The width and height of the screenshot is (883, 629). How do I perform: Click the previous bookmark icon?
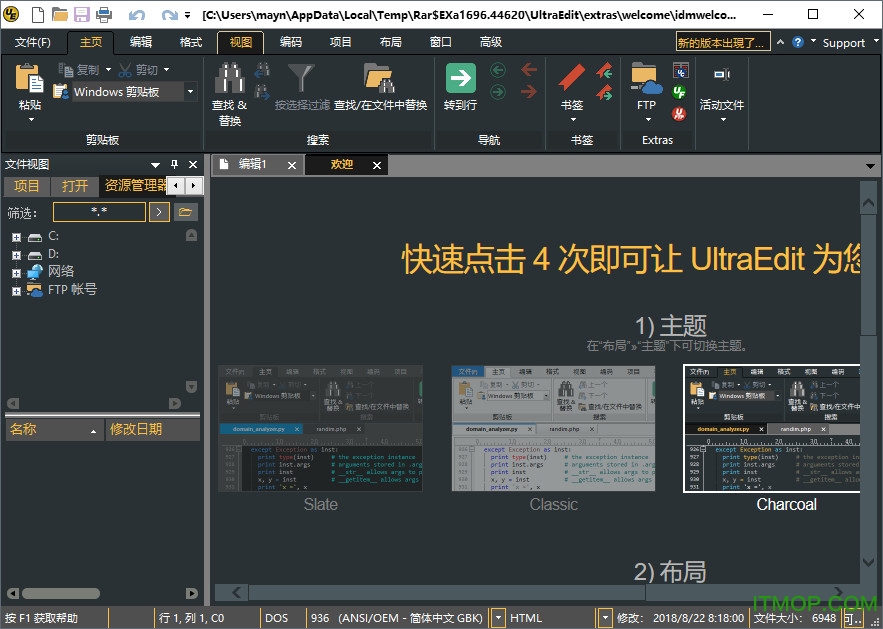pyautogui.click(x=605, y=70)
